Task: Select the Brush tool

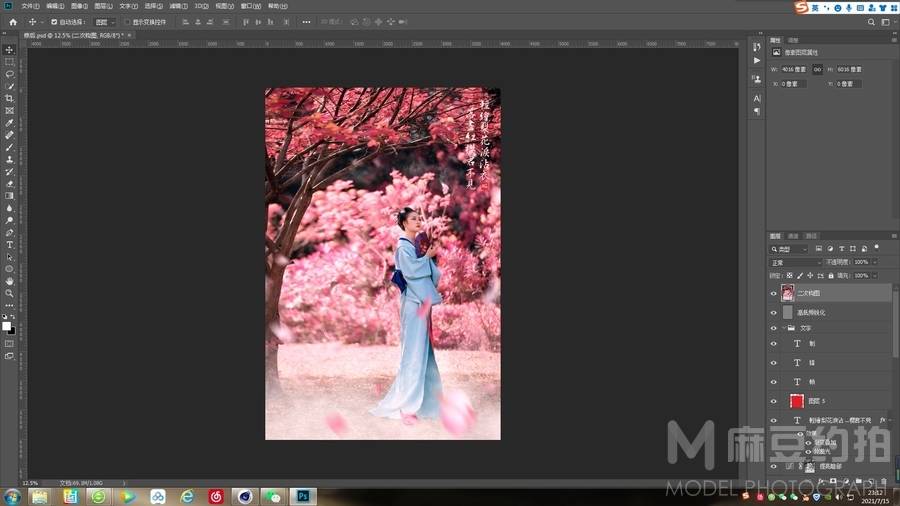Action: [9, 147]
